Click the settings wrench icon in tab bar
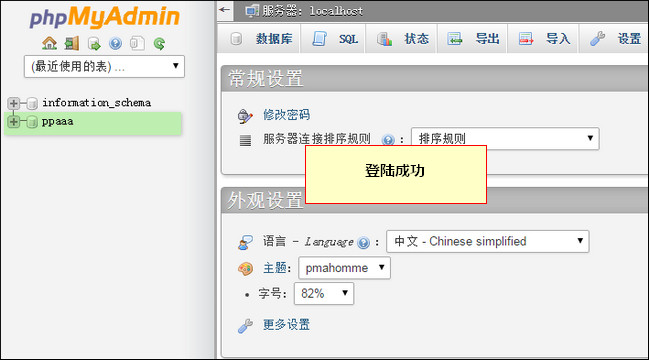The width and height of the screenshot is (649, 360). 597,39
